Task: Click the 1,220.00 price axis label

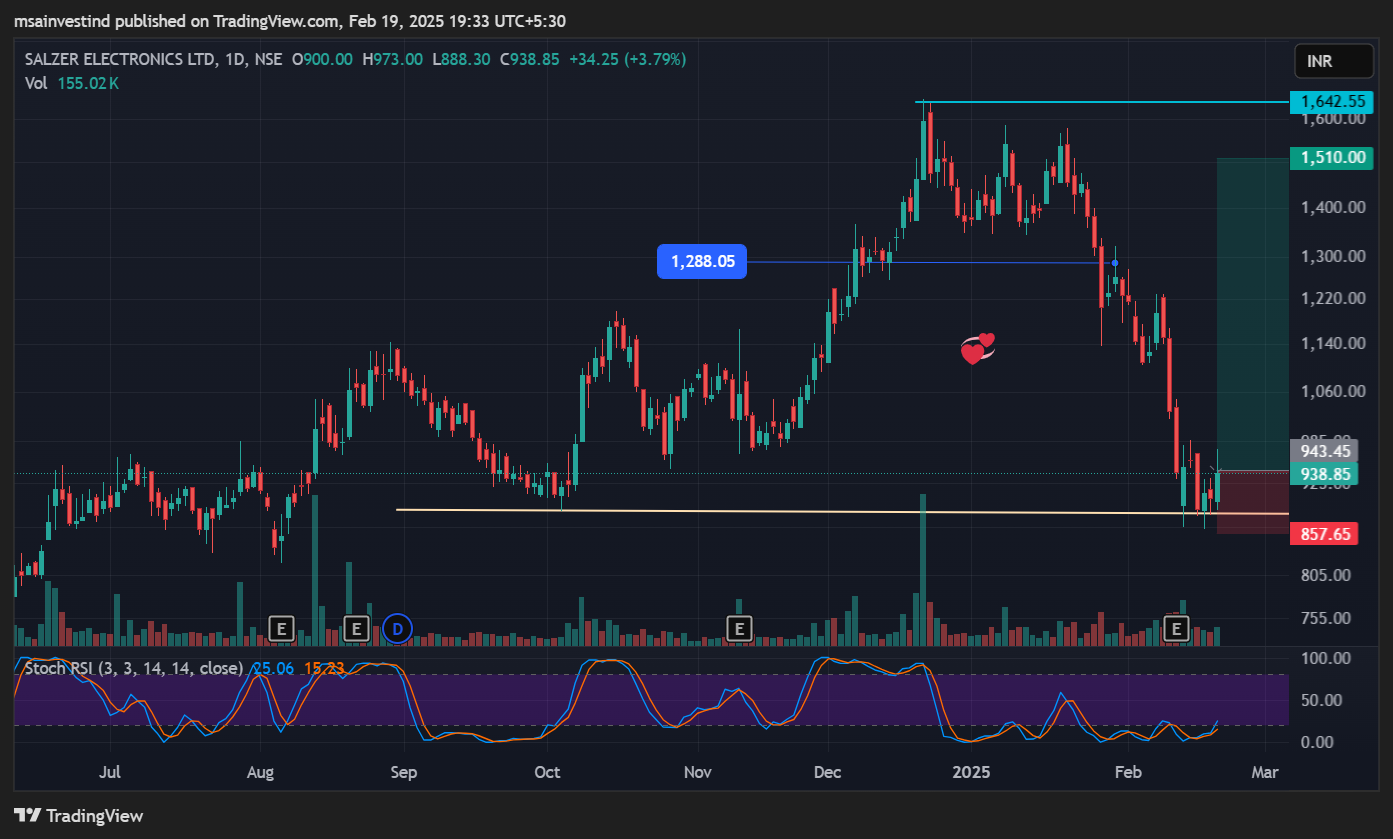Action: [1334, 298]
